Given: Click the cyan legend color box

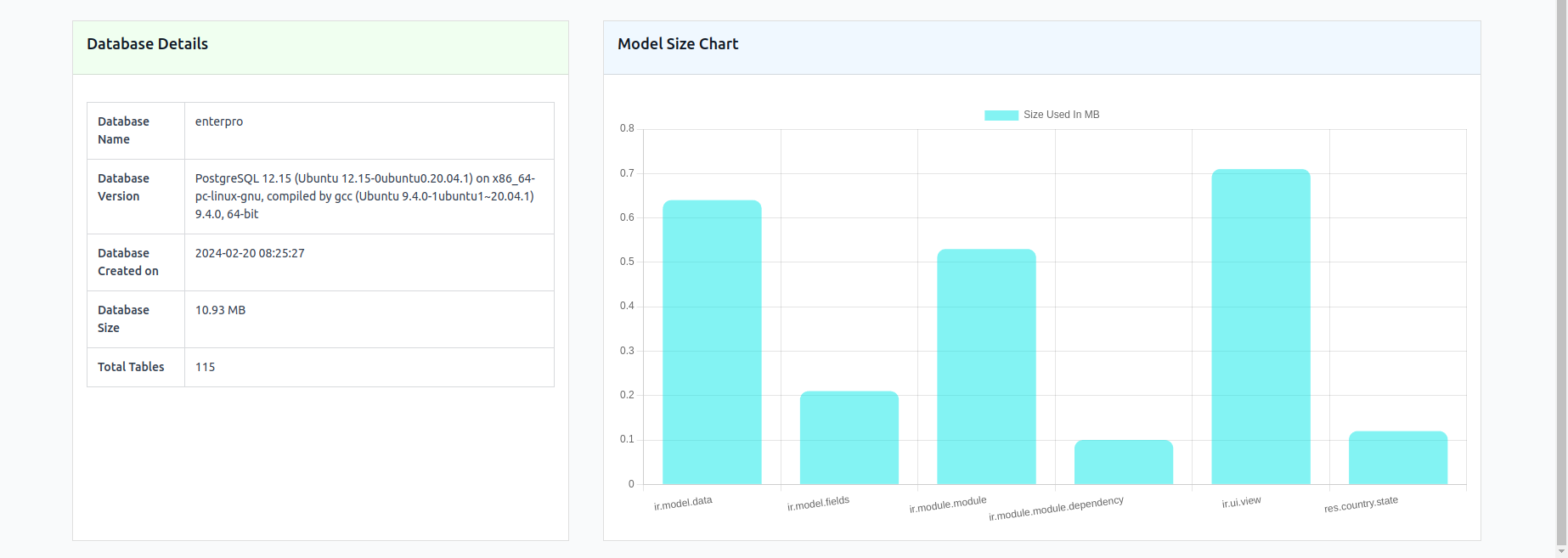Looking at the screenshot, I should 1001,115.
